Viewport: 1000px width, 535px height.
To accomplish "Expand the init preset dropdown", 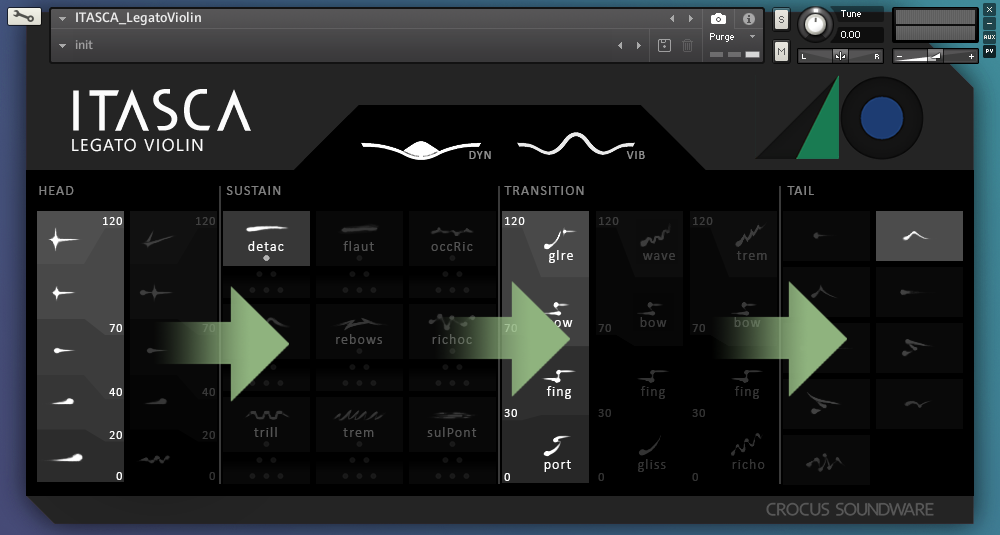I will point(62,45).
